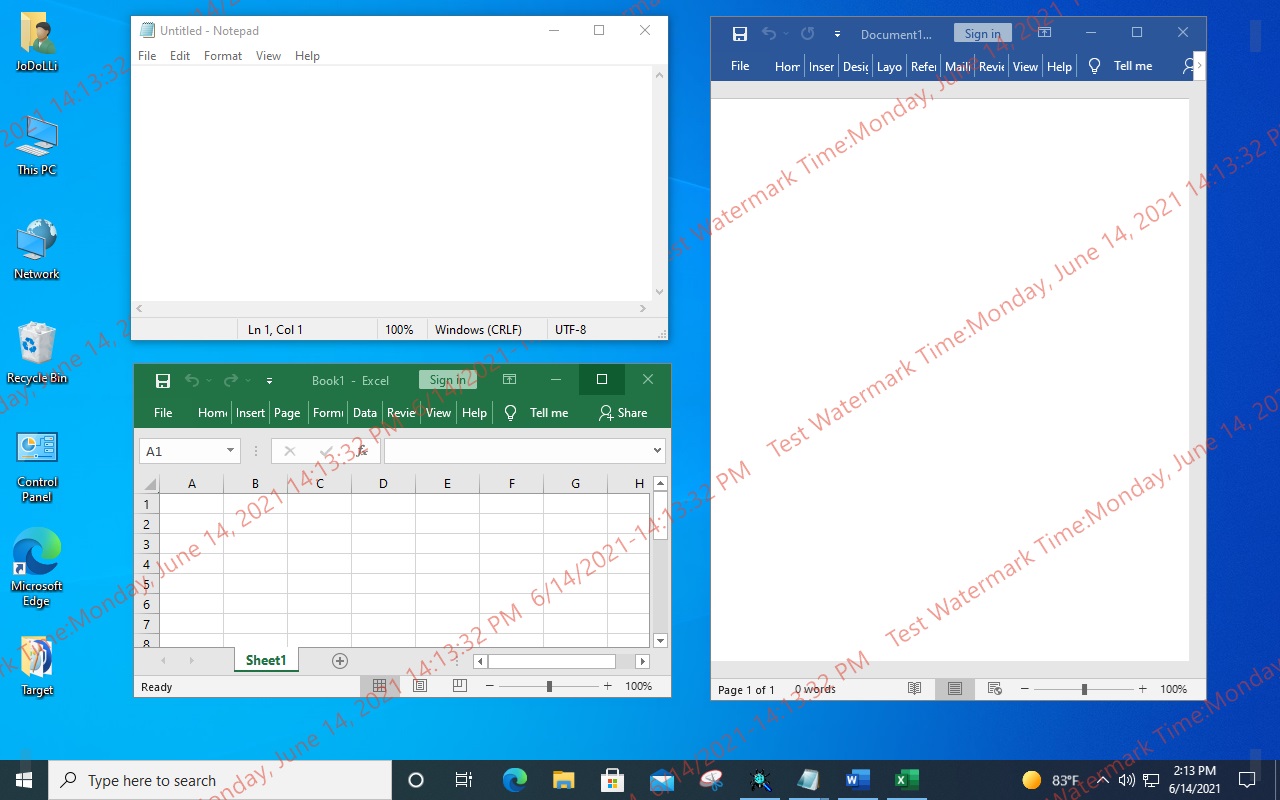This screenshot has height=800, width=1280.
Task: Open Microsoft Edge from the taskbar
Action: pyautogui.click(x=514, y=779)
